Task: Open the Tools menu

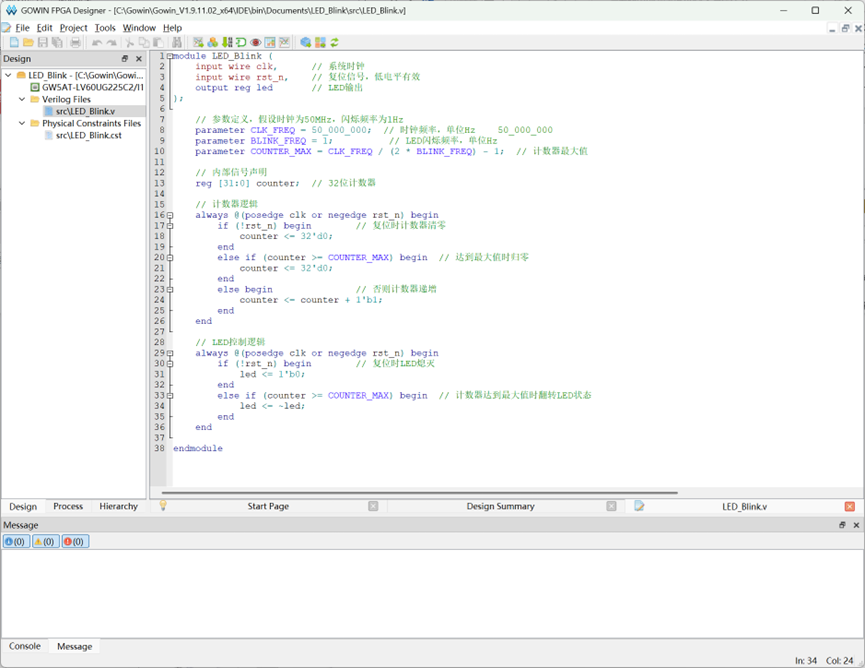Action: tap(105, 28)
